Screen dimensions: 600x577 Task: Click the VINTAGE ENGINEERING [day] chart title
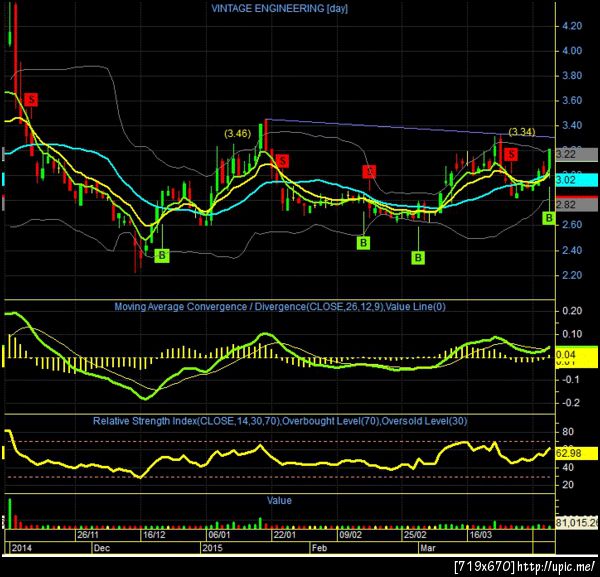pyautogui.click(x=279, y=8)
